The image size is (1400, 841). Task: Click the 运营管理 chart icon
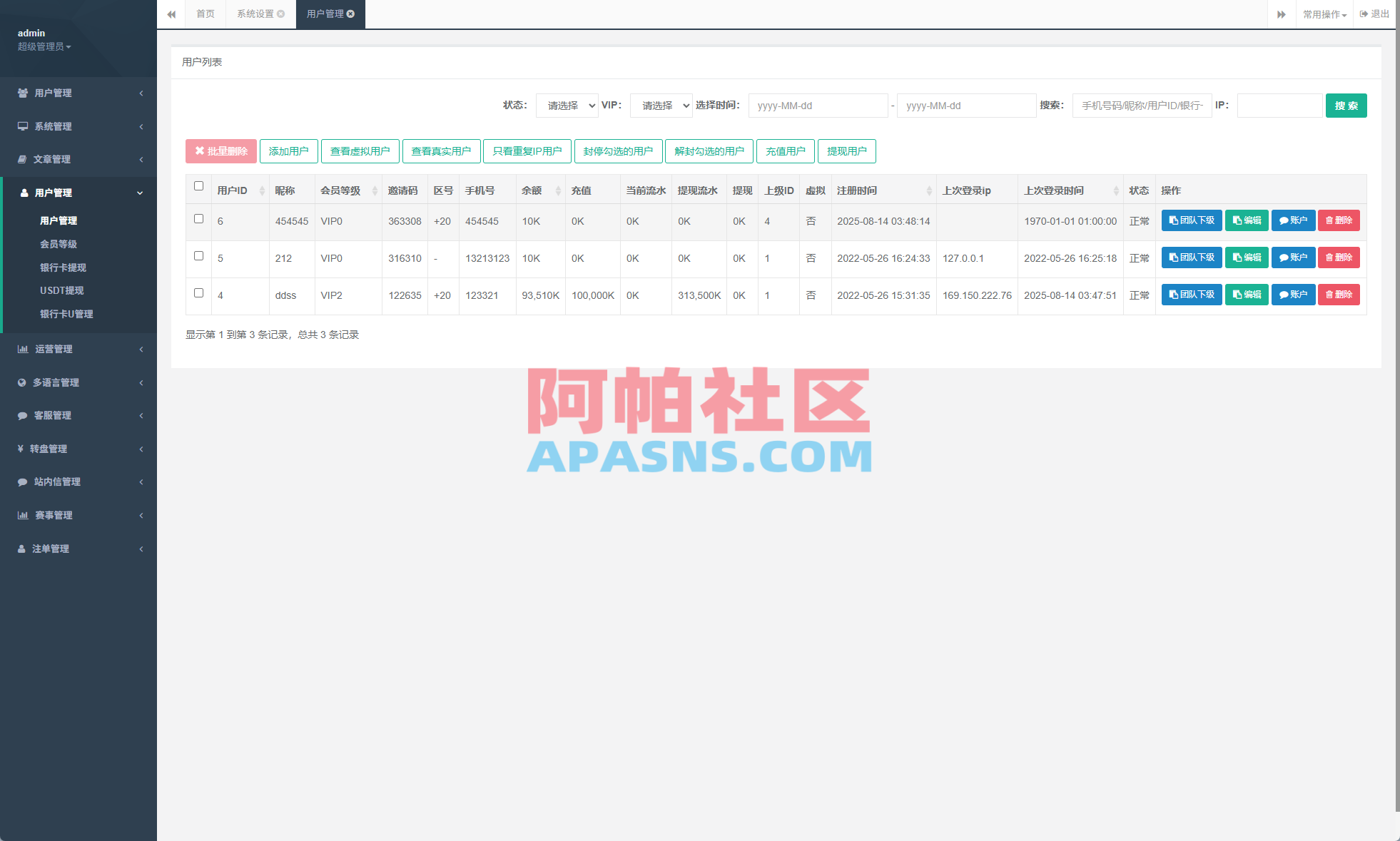(x=21, y=349)
